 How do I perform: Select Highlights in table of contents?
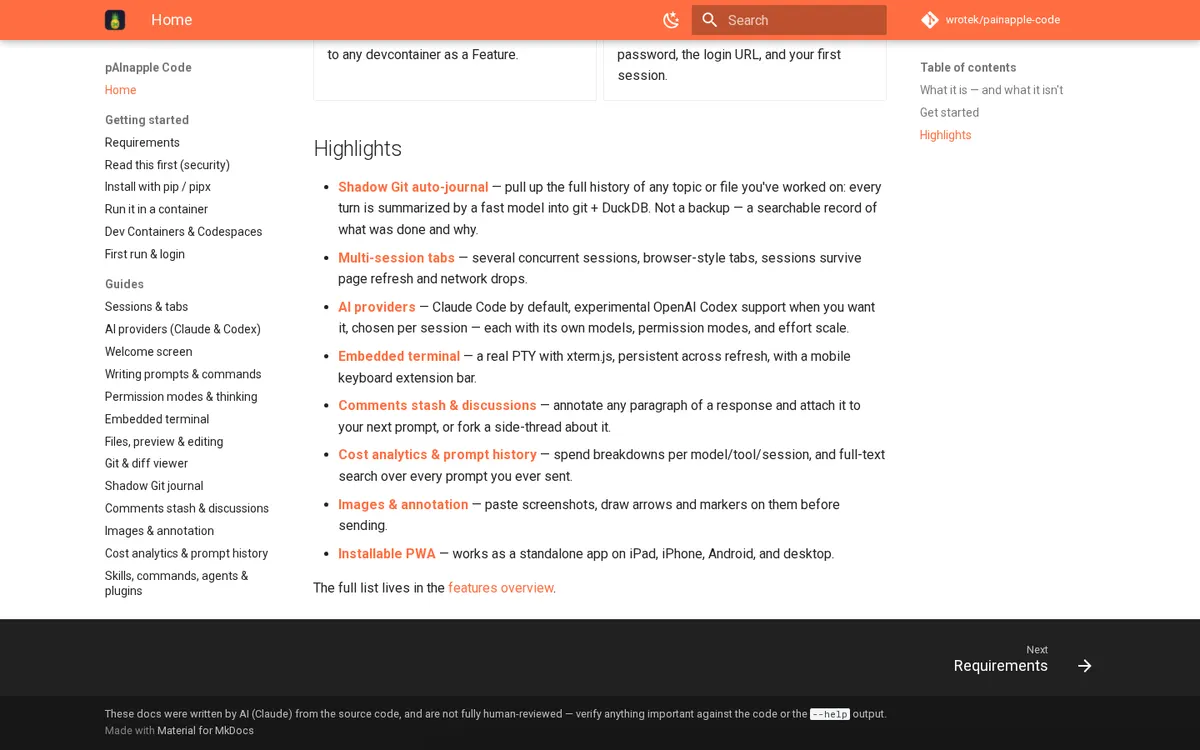point(945,135)
